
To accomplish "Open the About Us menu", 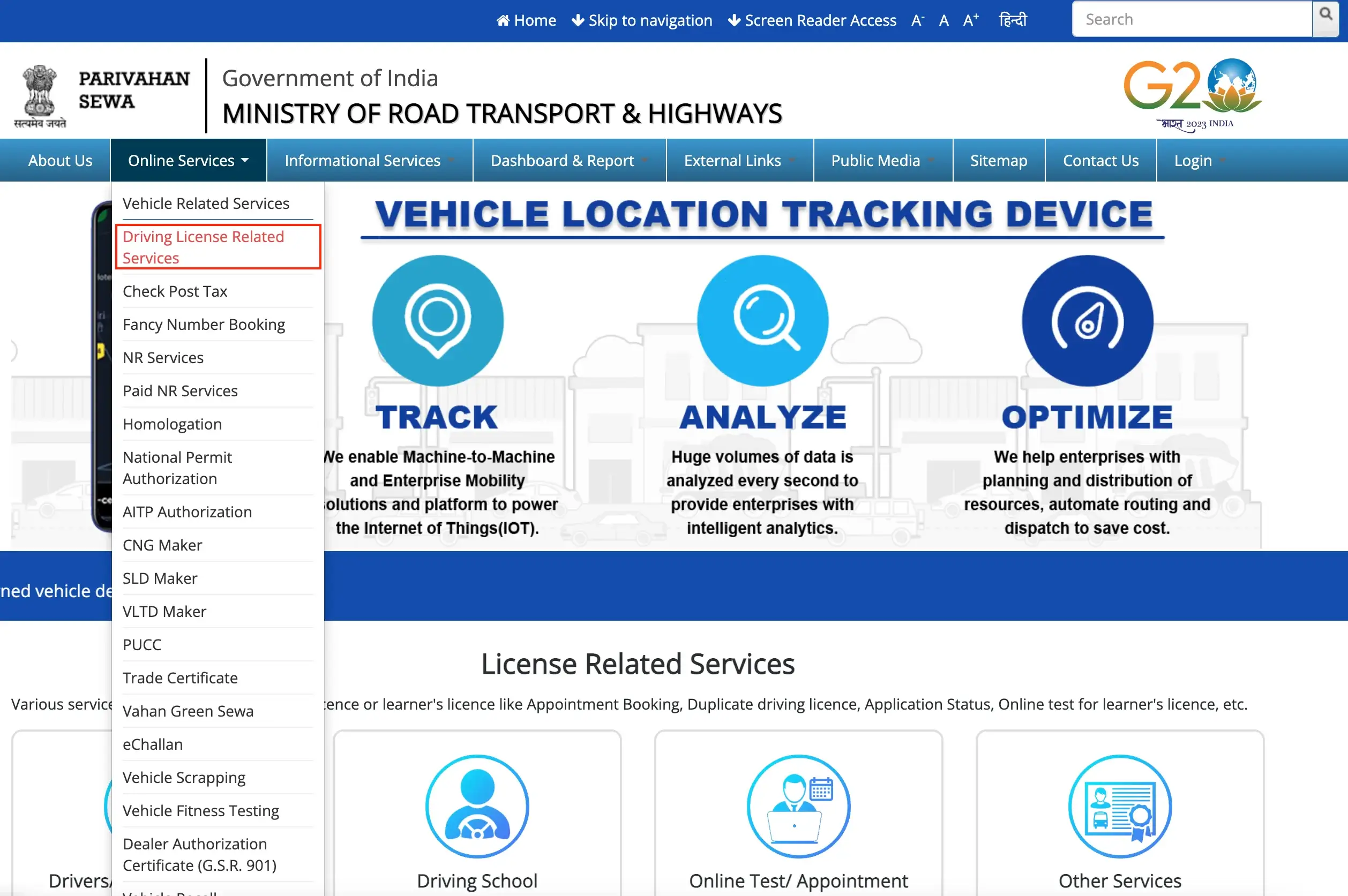I will [x=60, y=160].
